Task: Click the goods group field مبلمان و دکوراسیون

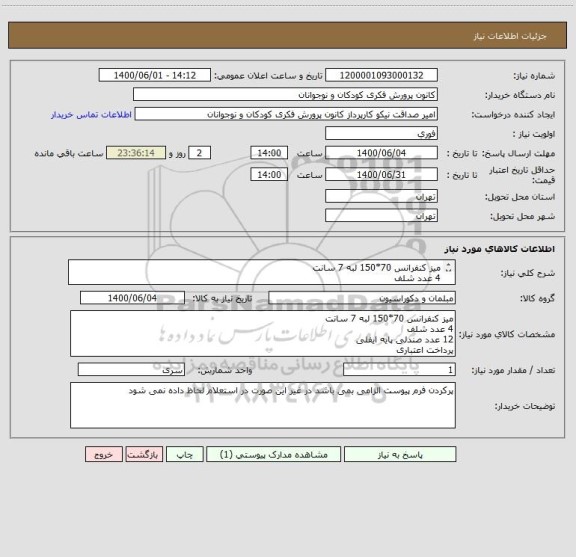Action: click(362, 298)
